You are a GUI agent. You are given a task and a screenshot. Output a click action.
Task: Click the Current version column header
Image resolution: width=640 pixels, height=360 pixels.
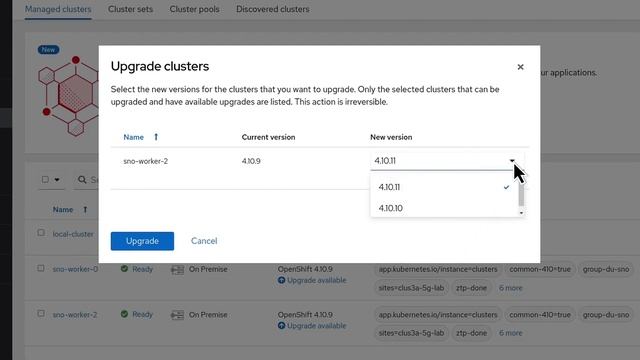click(x=268, y=137)
